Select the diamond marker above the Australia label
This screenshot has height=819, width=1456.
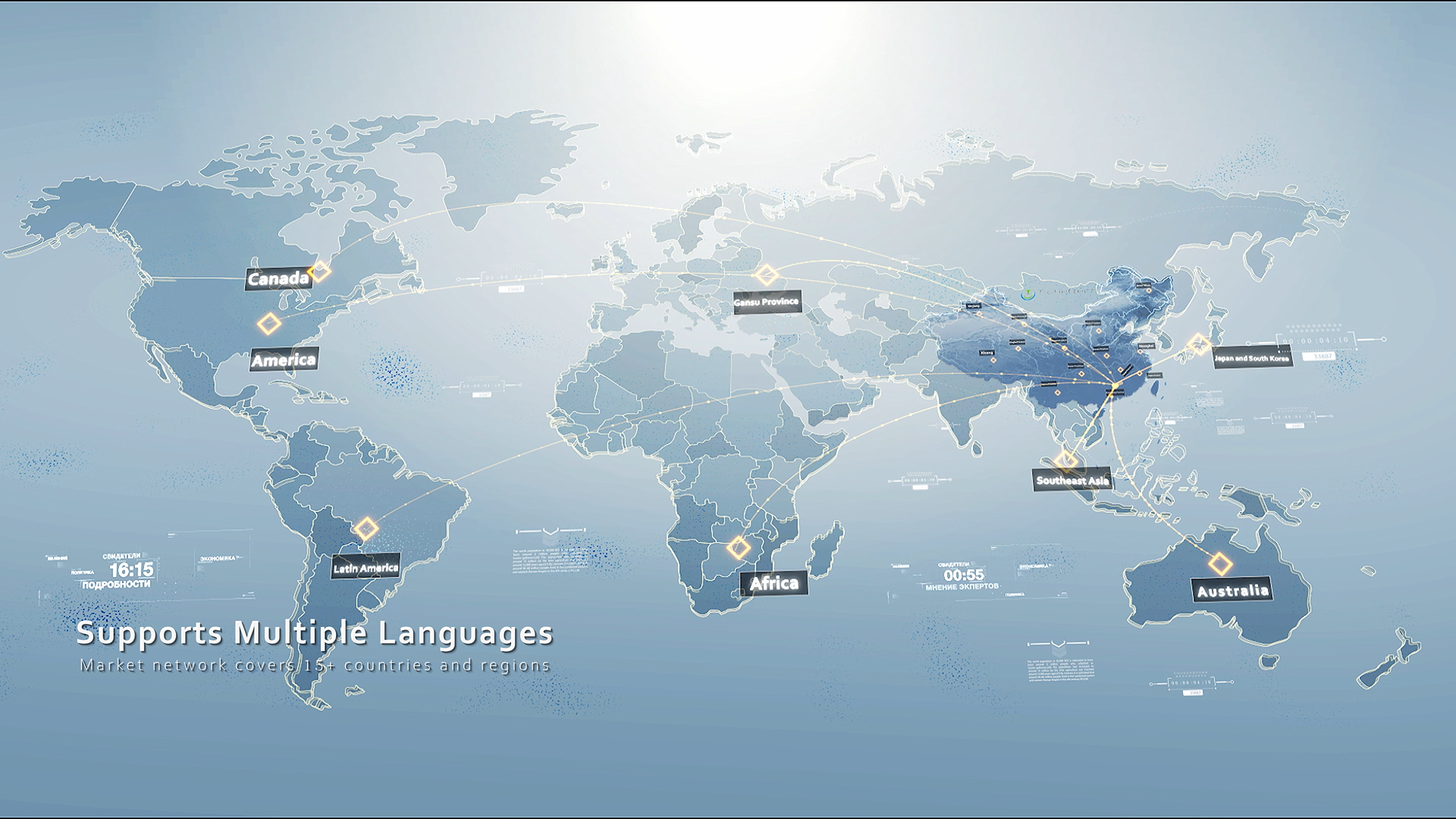click(x=1220, y=564)
